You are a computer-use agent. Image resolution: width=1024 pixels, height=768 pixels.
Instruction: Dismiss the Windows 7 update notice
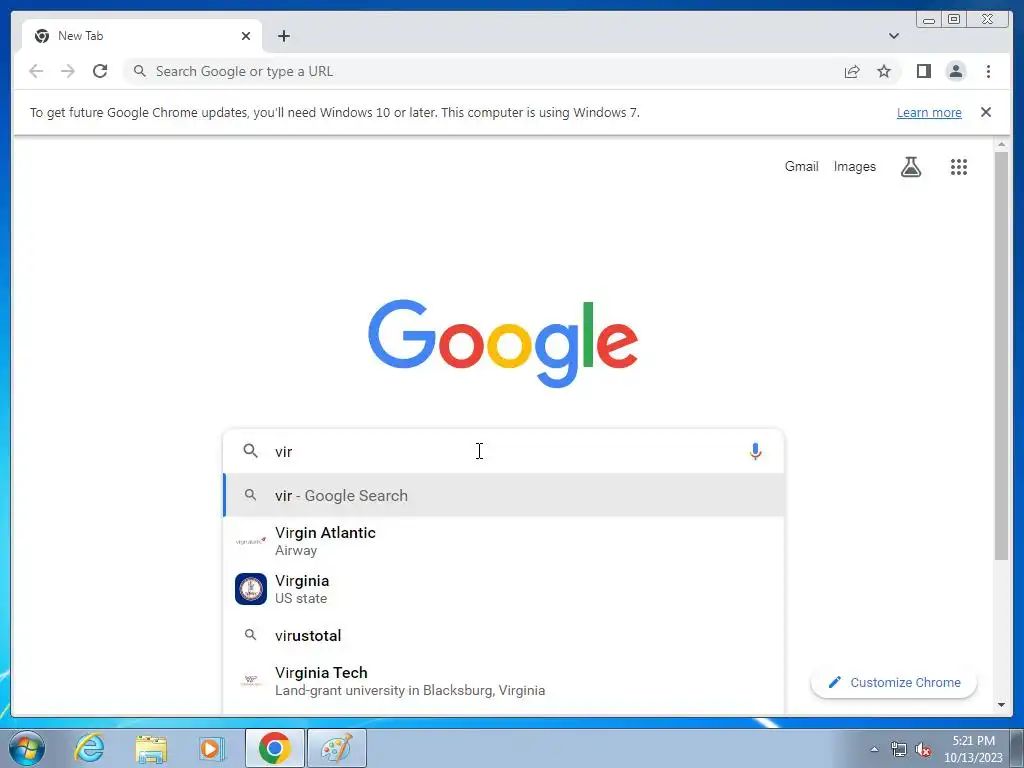[986, 112]
